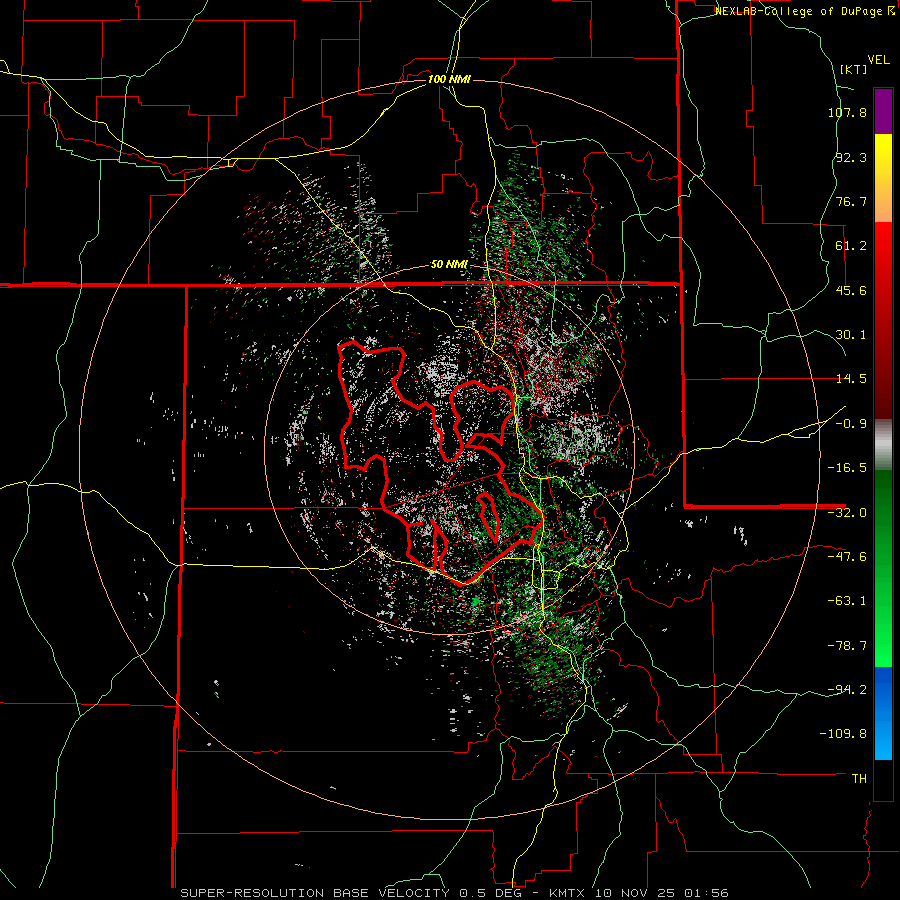Viewport: 900px width, 900px height.
Task: Click the yellow-orange segment of the color bar
Action: 883,178
